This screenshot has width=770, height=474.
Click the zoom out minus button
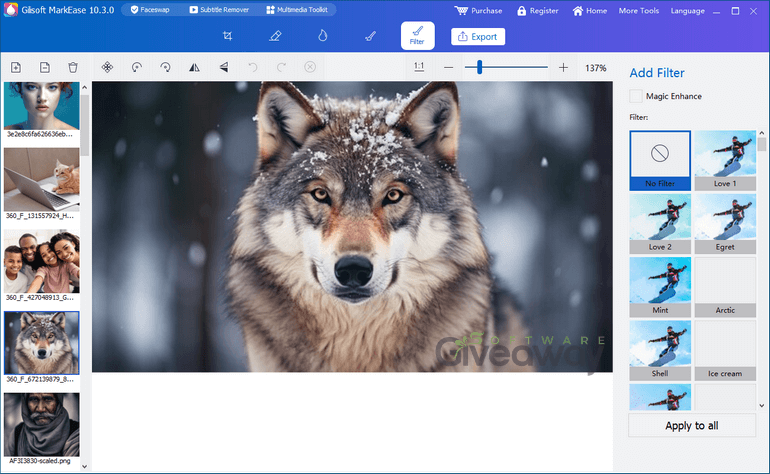point(448,67)
